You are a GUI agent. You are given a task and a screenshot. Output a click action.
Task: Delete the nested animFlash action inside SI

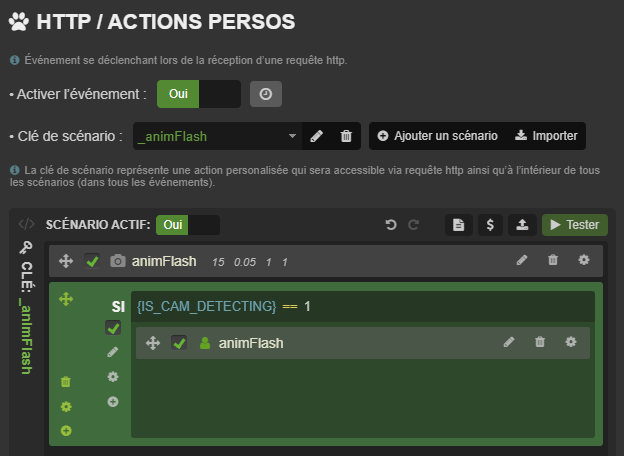pos(540,343)
